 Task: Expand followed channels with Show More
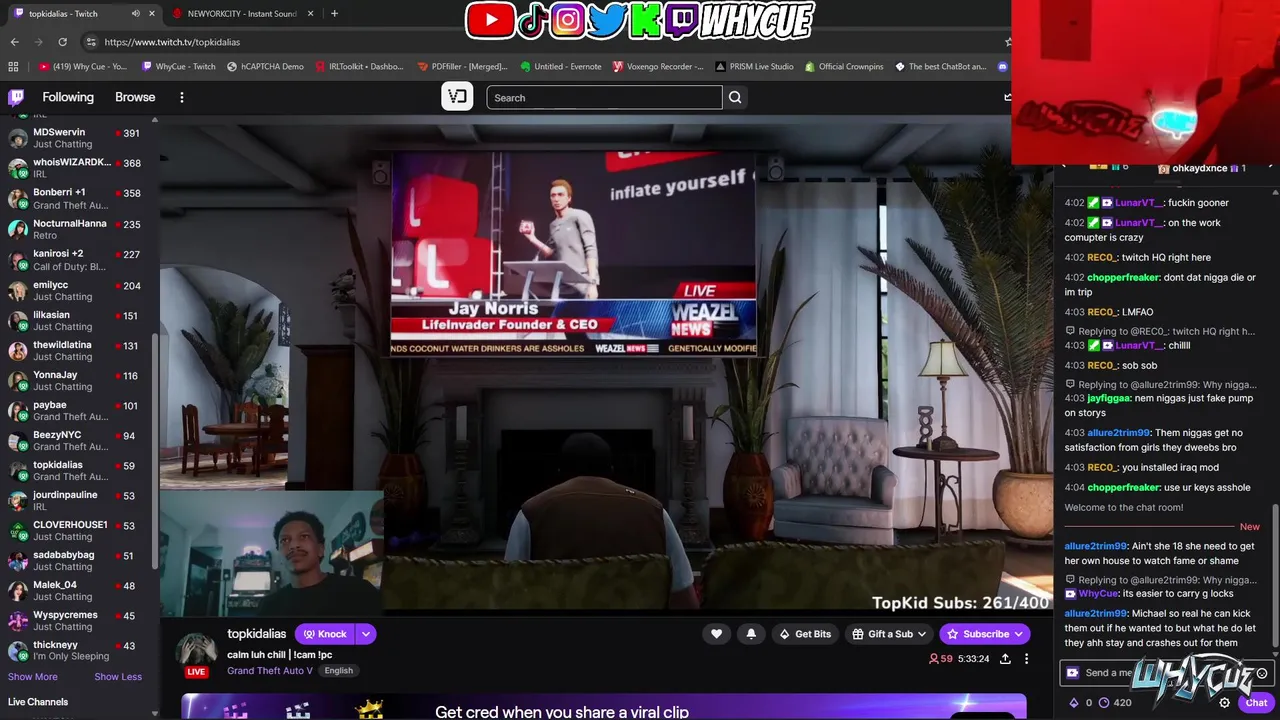click(x=33, y=677)
